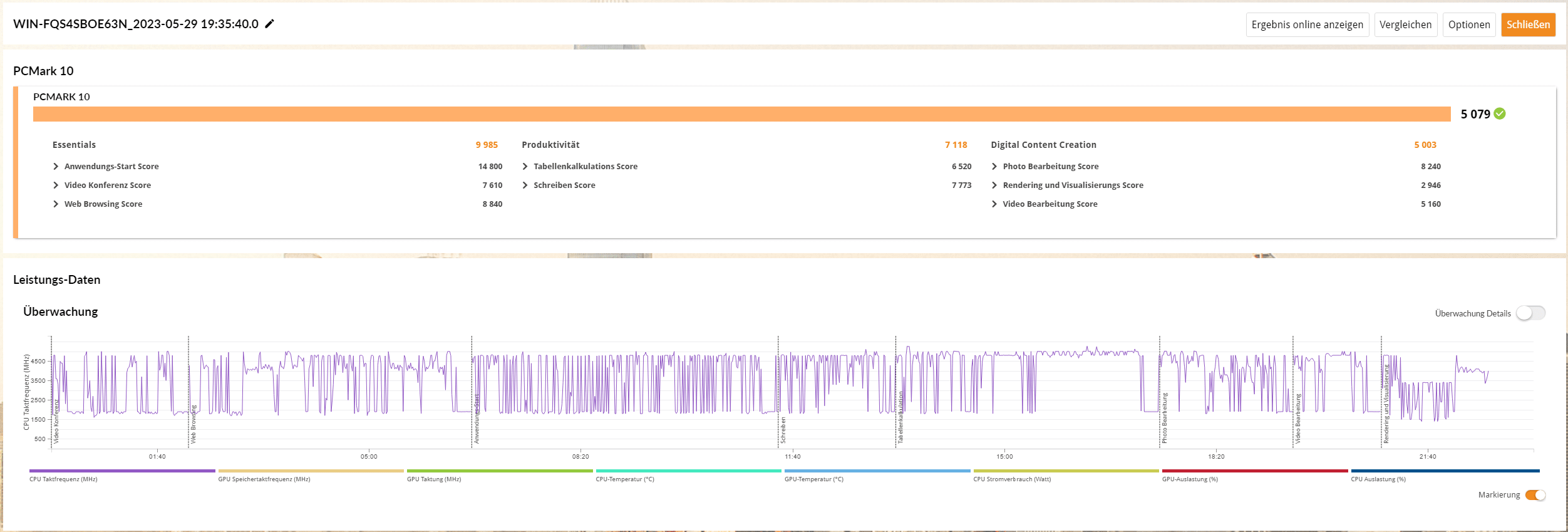The image size is (1568, 532).
Task: Click the pencil icon to rename result
Action: click(x=270, y=24)
